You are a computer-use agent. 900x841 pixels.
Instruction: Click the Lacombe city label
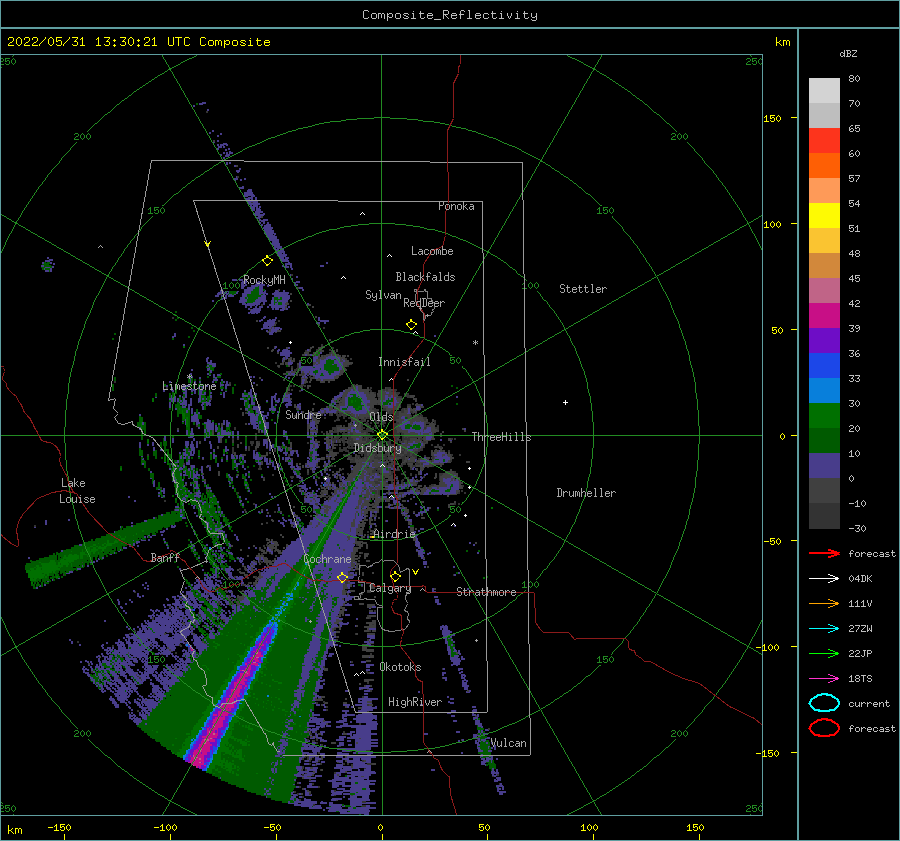pyautogui.click(x=432, y=251)
